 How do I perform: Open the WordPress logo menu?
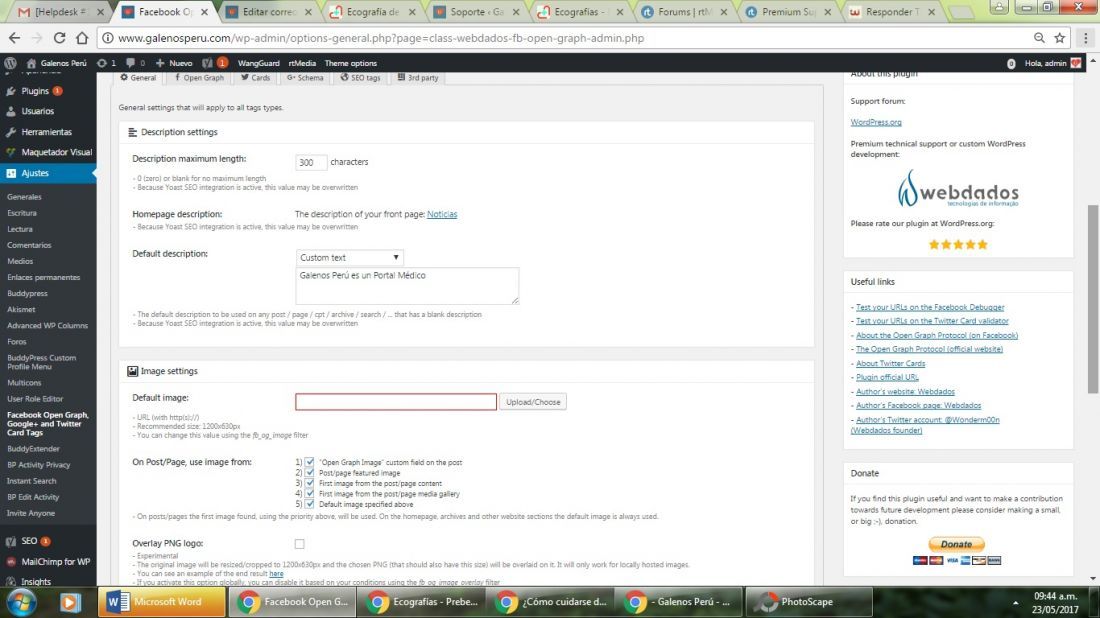point(11,63)
